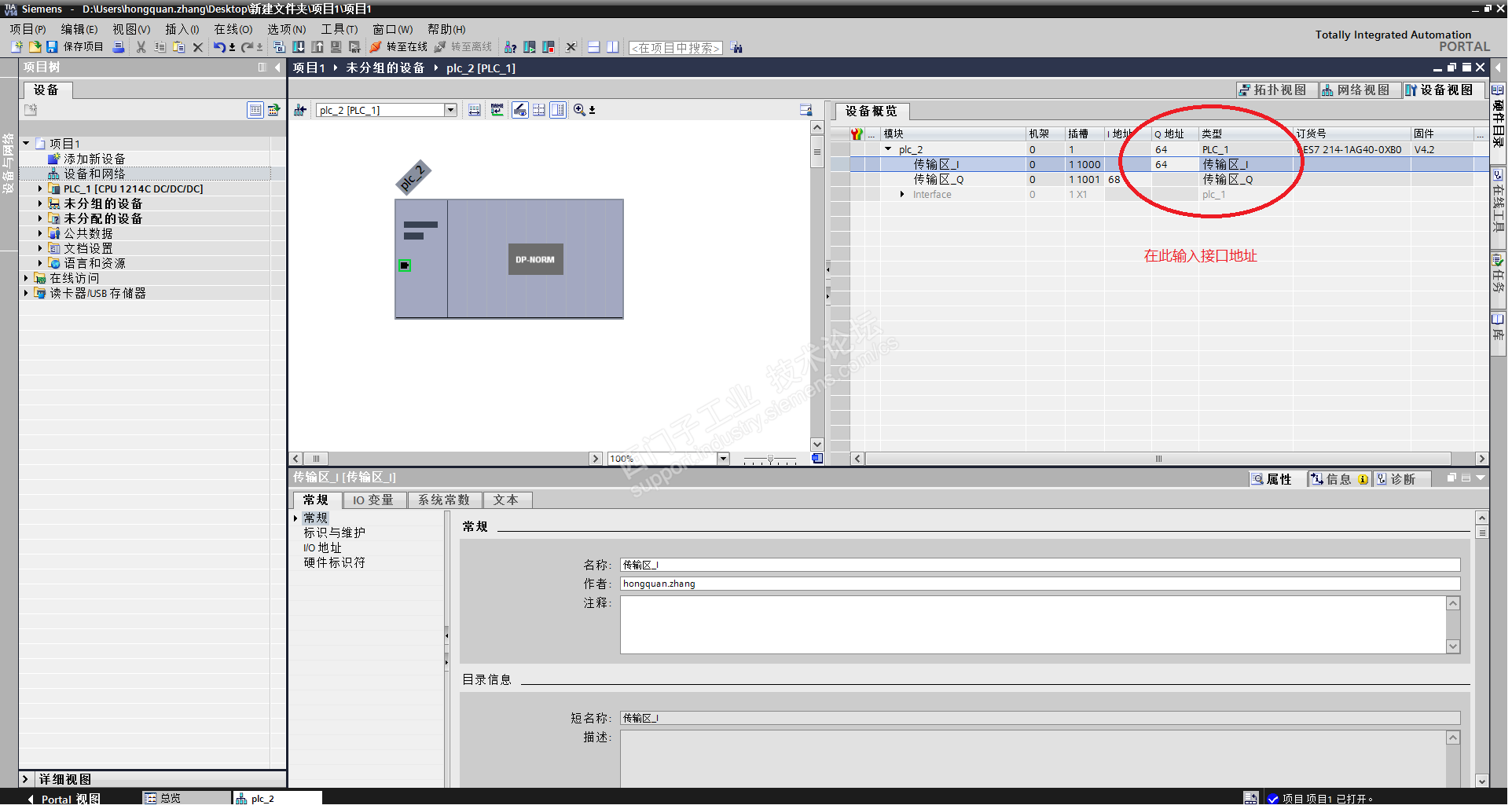Image resolution: width=1512 pixels, height=809 pixels.
Task: Click the split editor horizontally icon
Action: pos(594,47)
